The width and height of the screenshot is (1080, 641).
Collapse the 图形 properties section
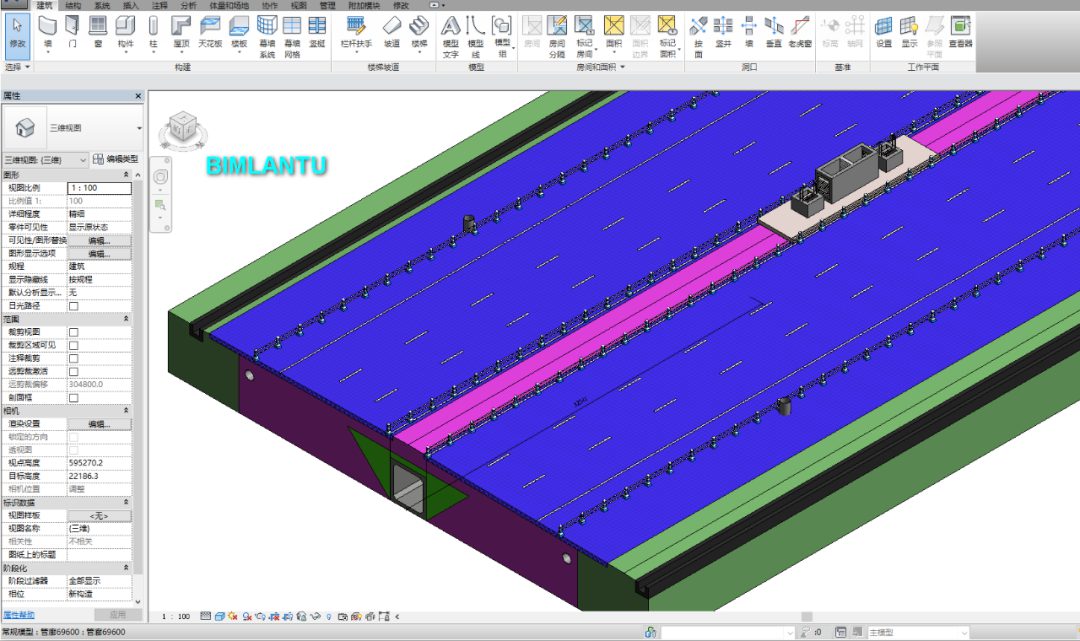[126, 175]
